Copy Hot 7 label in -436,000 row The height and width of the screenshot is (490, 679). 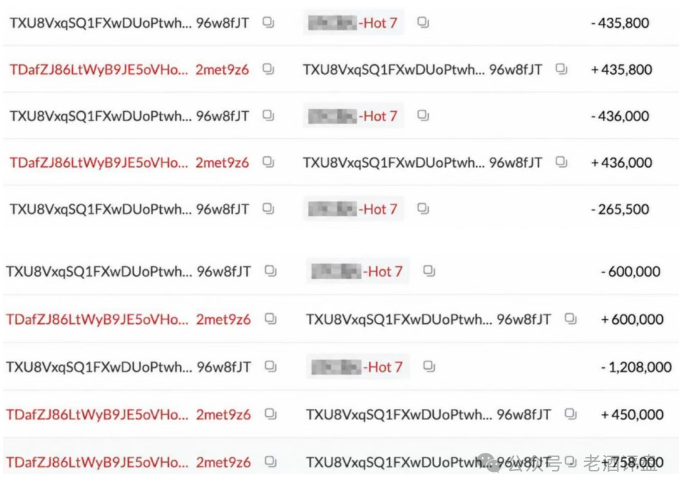point(423,116)
